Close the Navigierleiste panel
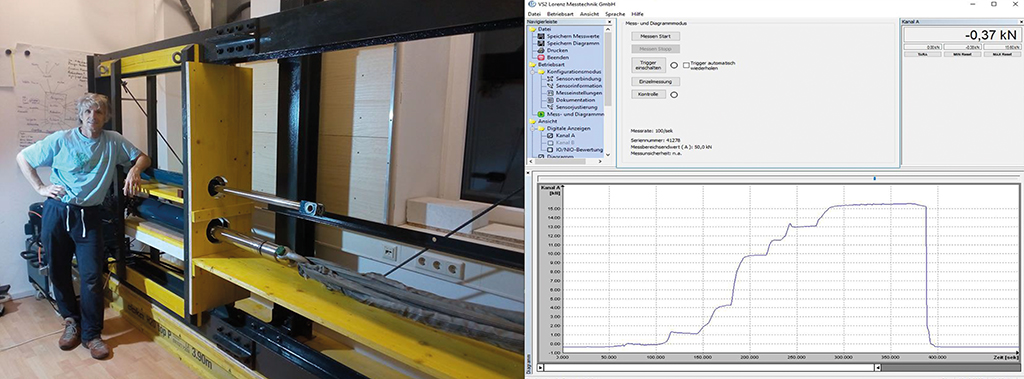 coord(609,22)
